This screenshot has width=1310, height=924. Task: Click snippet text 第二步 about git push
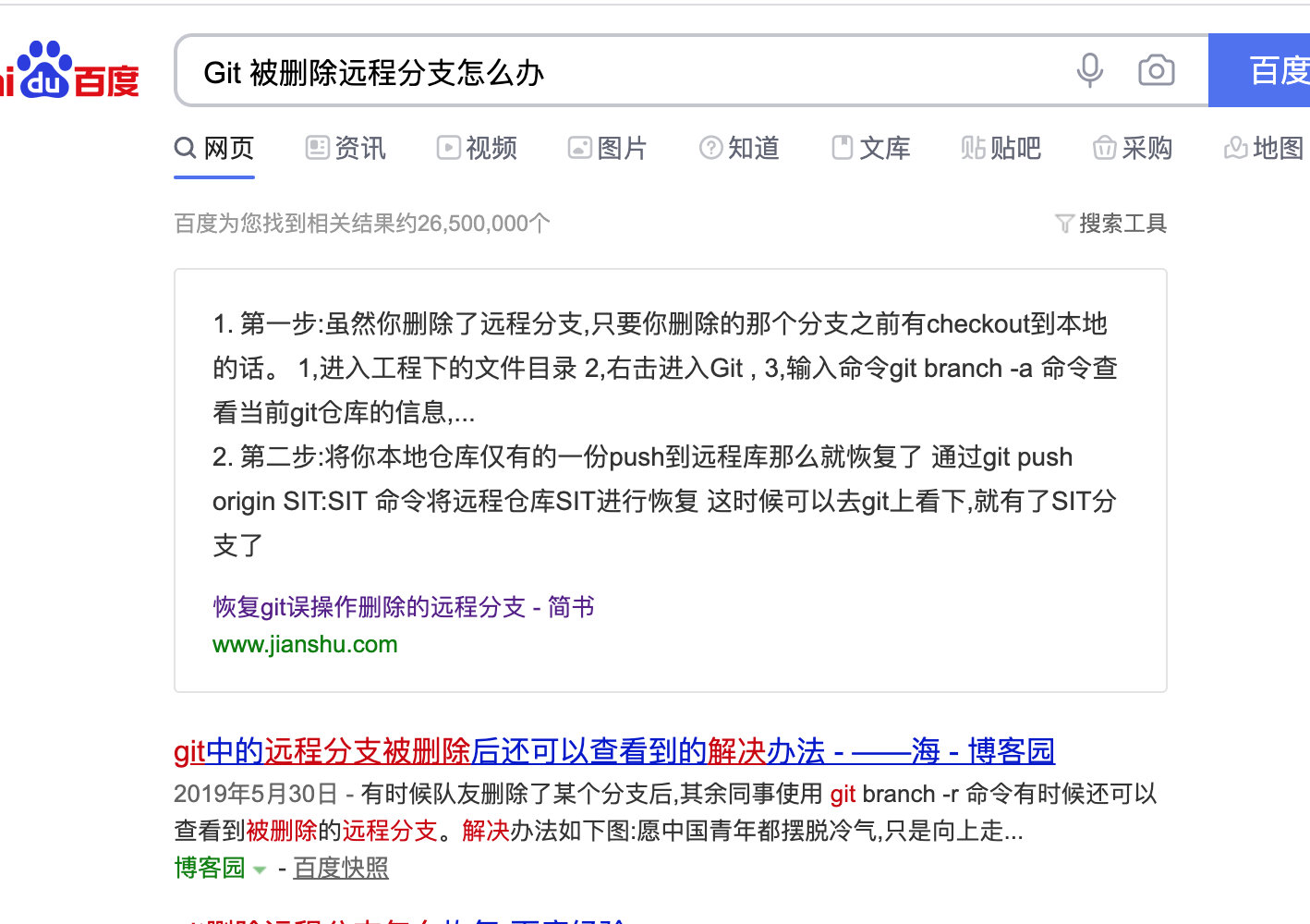click(x=665, y=501)
